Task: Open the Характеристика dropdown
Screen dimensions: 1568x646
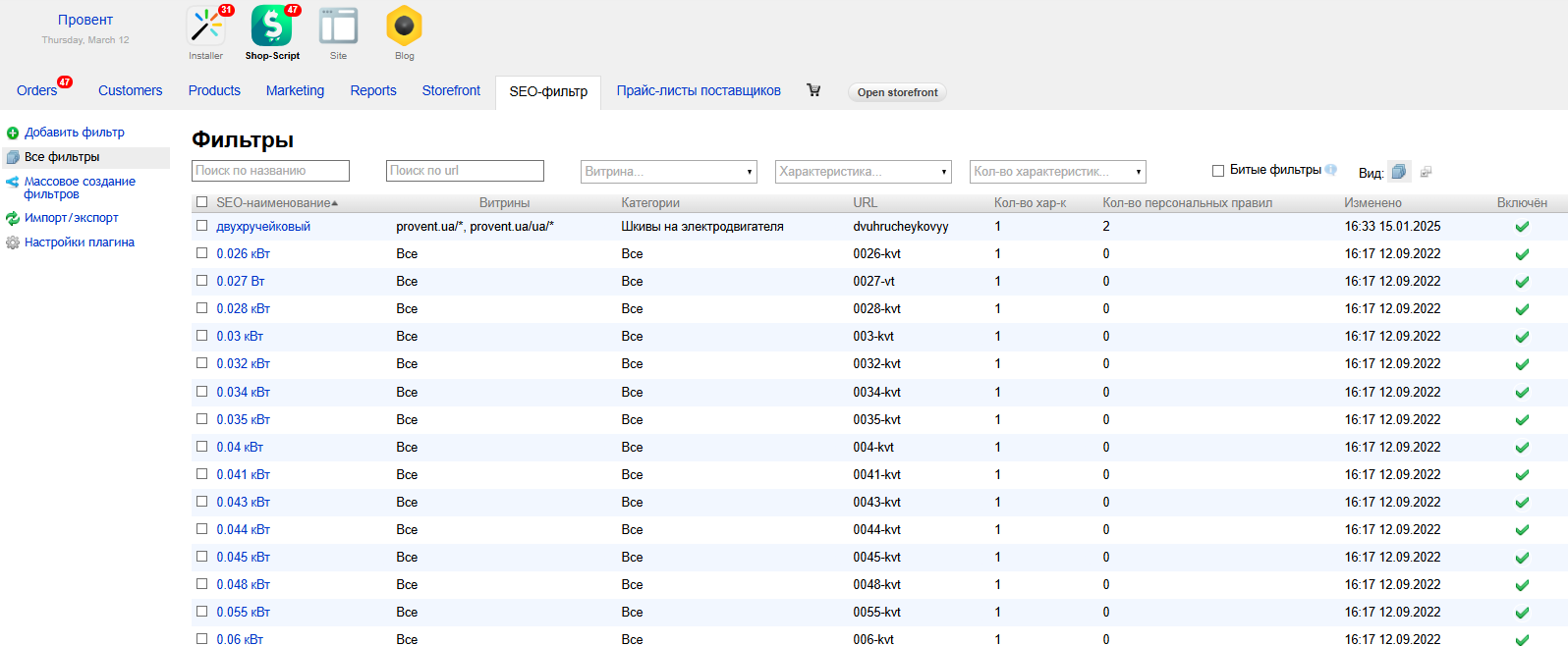Action: click(x=863, y=172)
